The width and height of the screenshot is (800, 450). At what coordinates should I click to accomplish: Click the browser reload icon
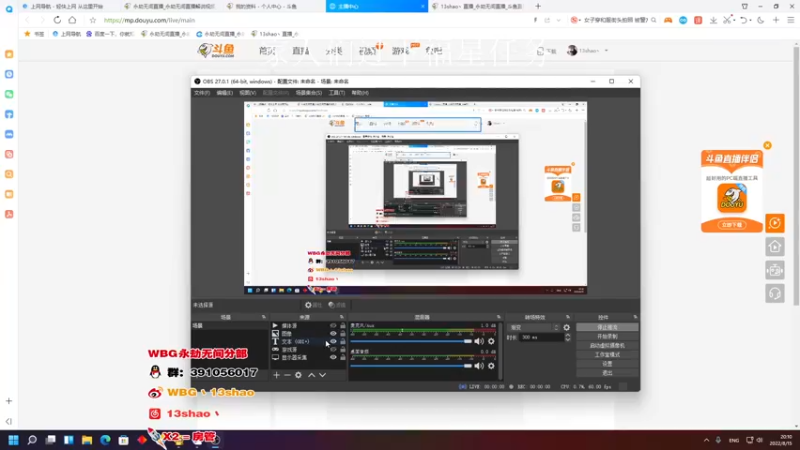tap(57, 20)
